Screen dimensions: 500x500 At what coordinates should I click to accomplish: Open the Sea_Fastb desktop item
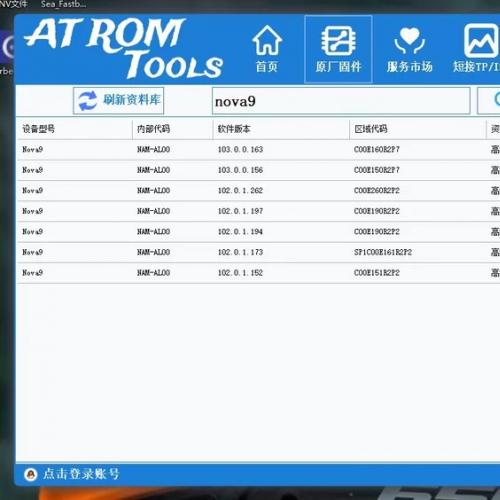click(x=63, y=4)
